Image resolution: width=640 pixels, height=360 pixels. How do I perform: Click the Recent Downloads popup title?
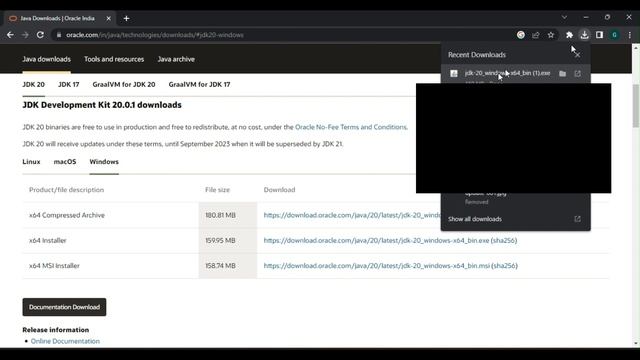pyautogui.click(x=477, y=55)
